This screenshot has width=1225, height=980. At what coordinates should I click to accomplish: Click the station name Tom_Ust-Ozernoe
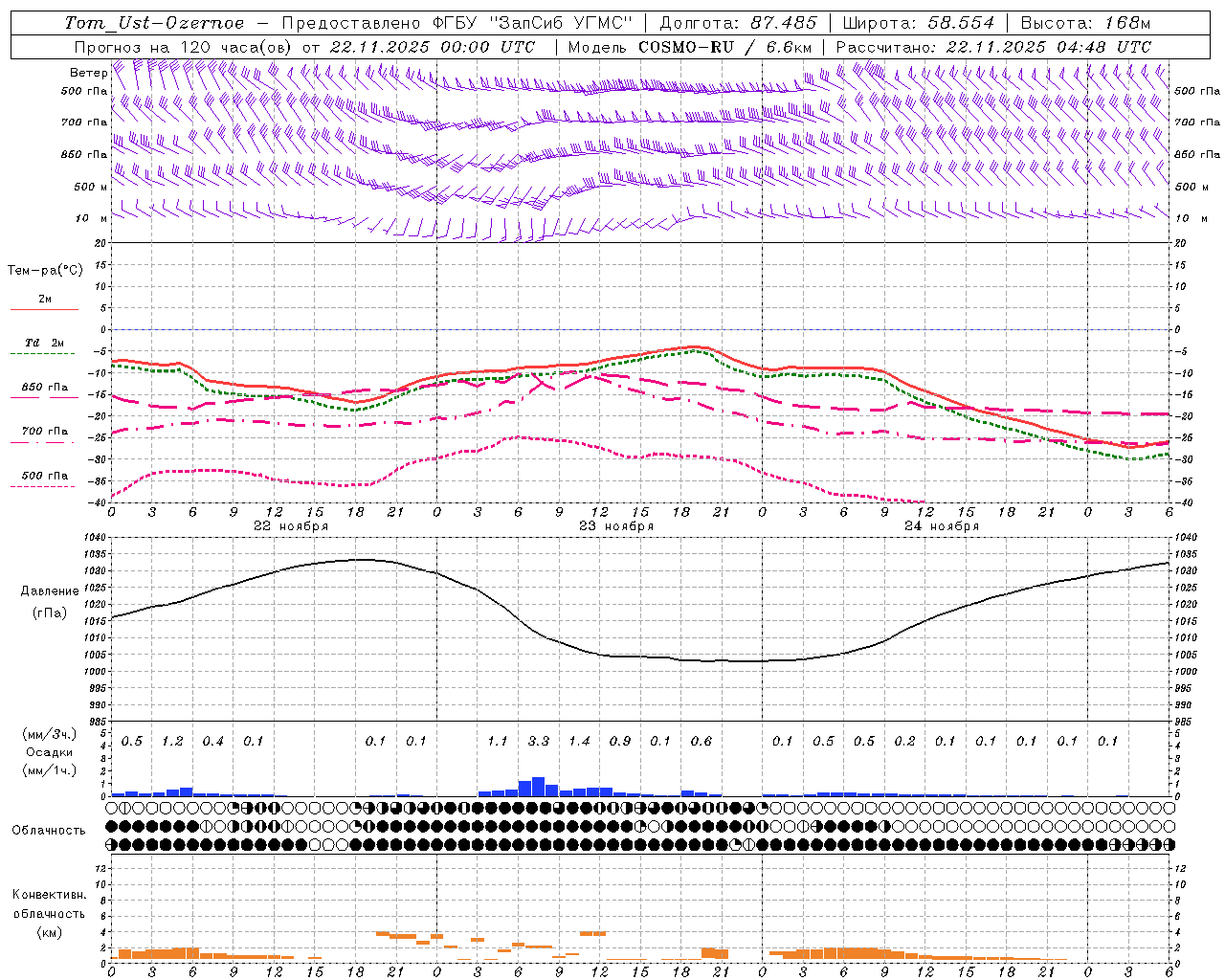(x=154, y=23)
